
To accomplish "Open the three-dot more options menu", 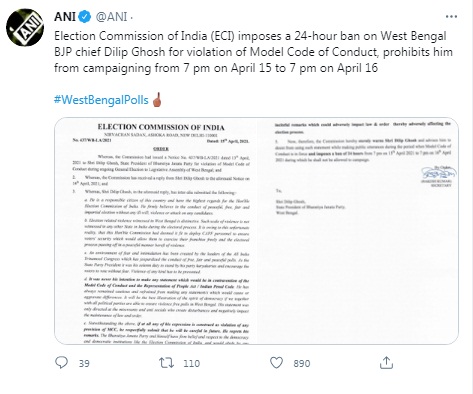I will [451, 16].
